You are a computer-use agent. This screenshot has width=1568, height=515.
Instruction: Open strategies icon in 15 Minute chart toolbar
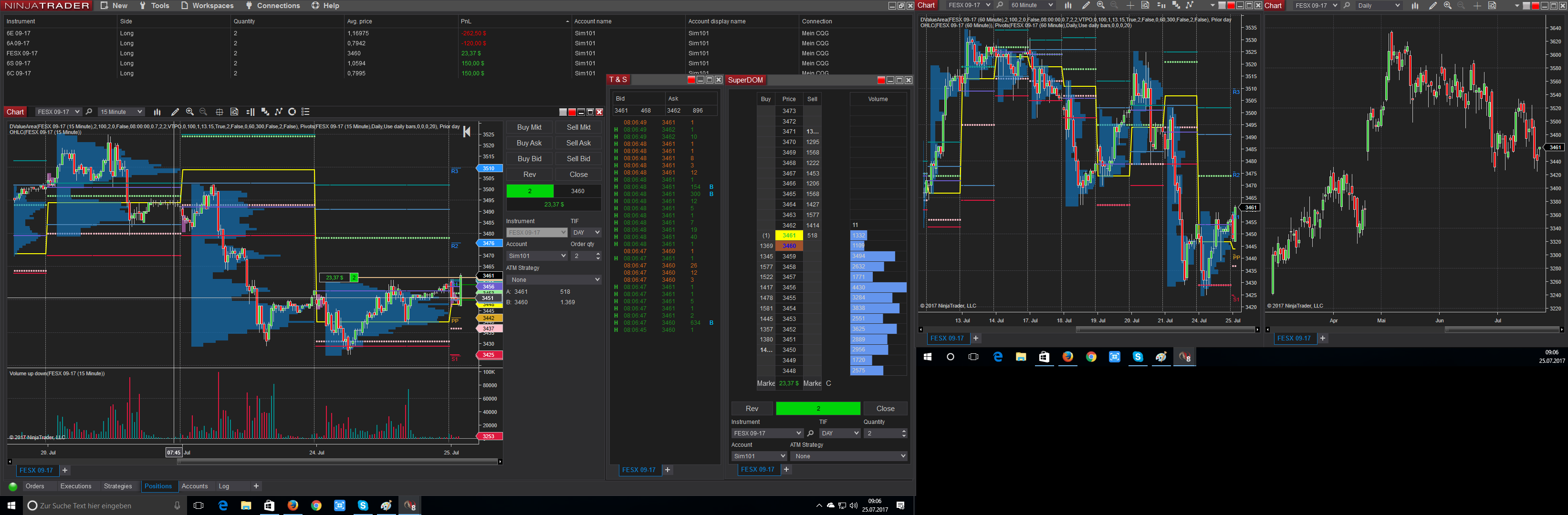pos(279,112)
